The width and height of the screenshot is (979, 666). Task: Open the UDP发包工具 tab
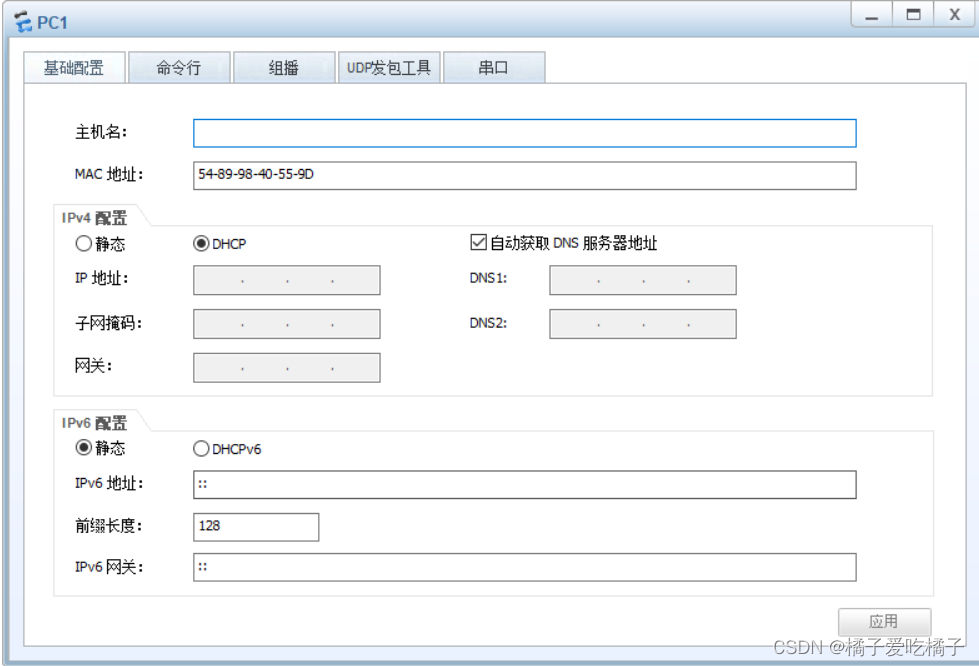coord(389,67)
